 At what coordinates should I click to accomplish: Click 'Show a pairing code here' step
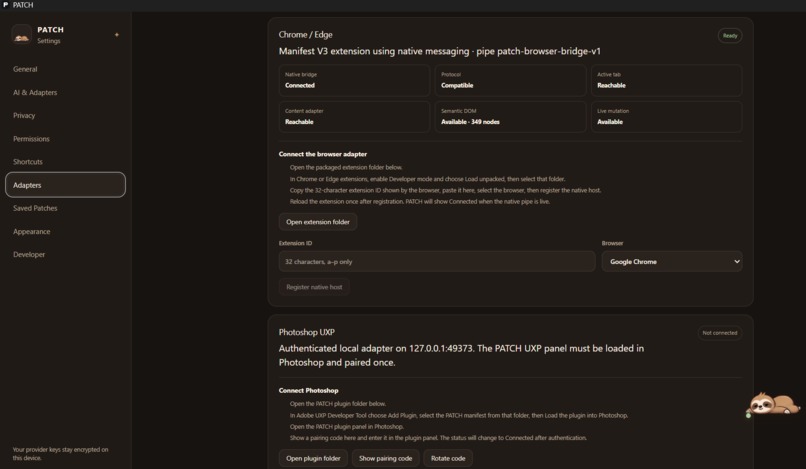438,438
